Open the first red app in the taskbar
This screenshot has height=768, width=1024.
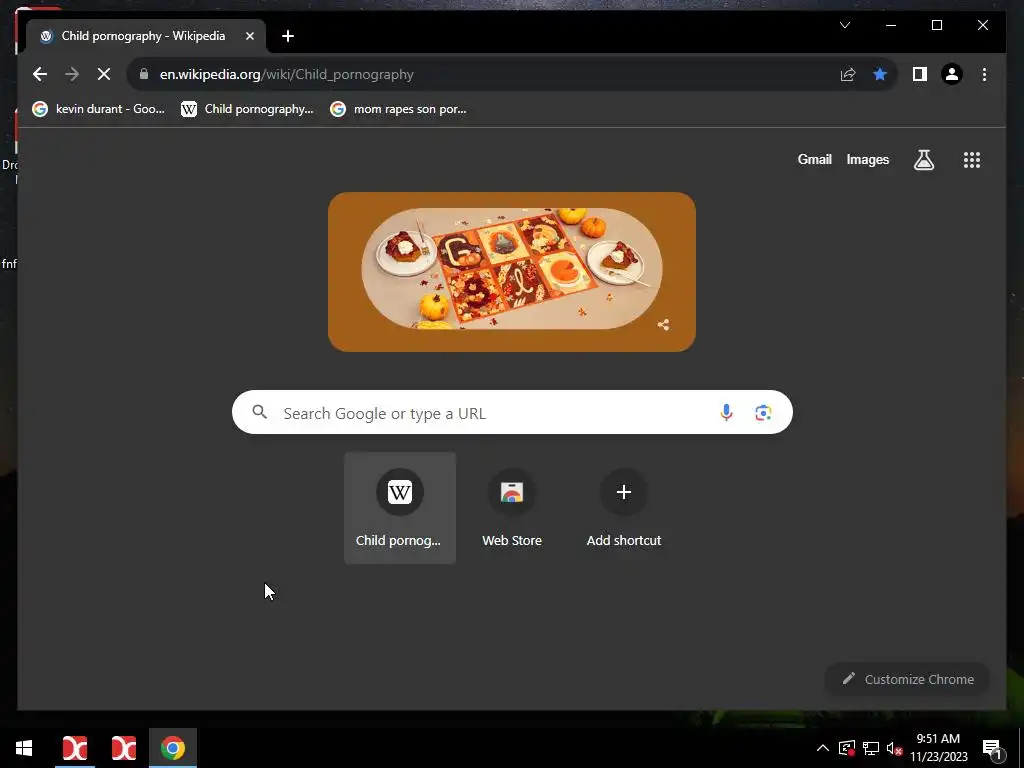click(x=74, y=748)
